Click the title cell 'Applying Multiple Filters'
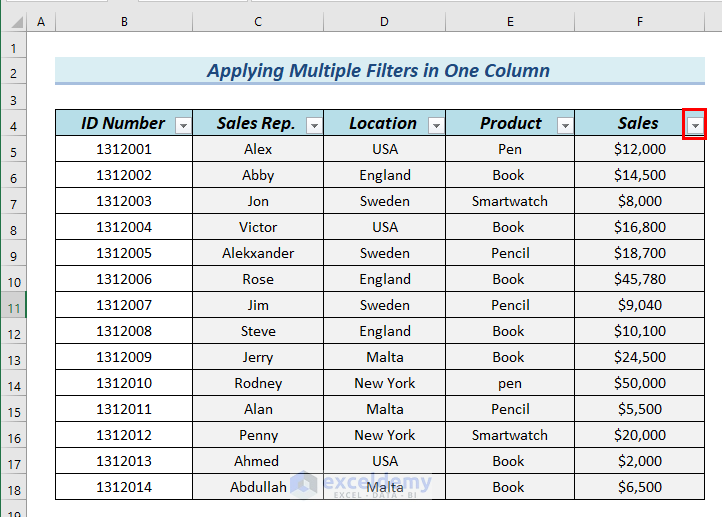 (x=379, y=70)
